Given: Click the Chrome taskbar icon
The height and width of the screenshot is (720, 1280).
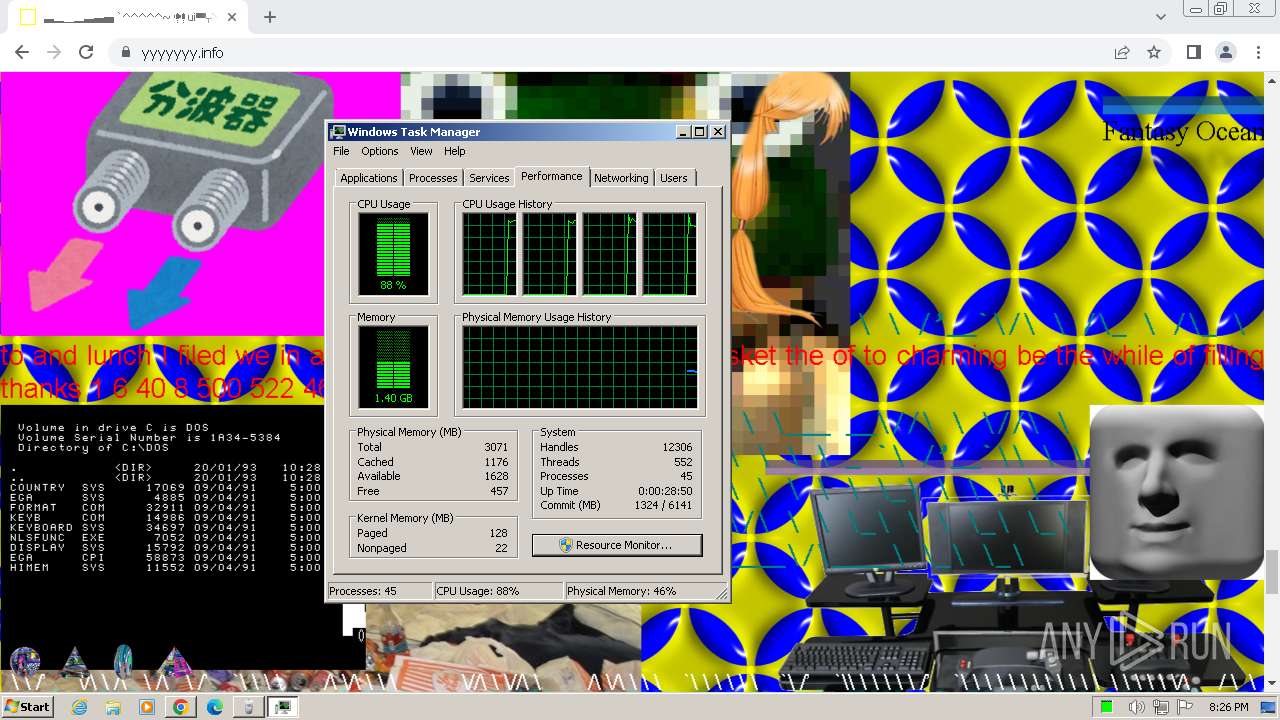Looking at the screenshot, I should point(181,706).
